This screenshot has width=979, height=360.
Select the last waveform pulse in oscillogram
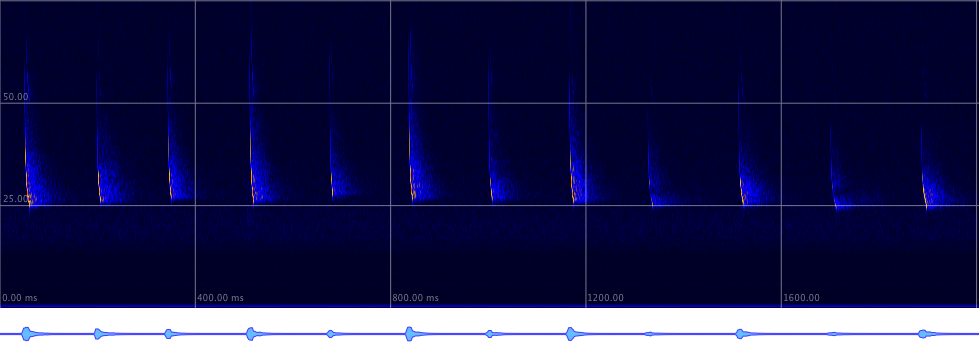pos(923,334)
